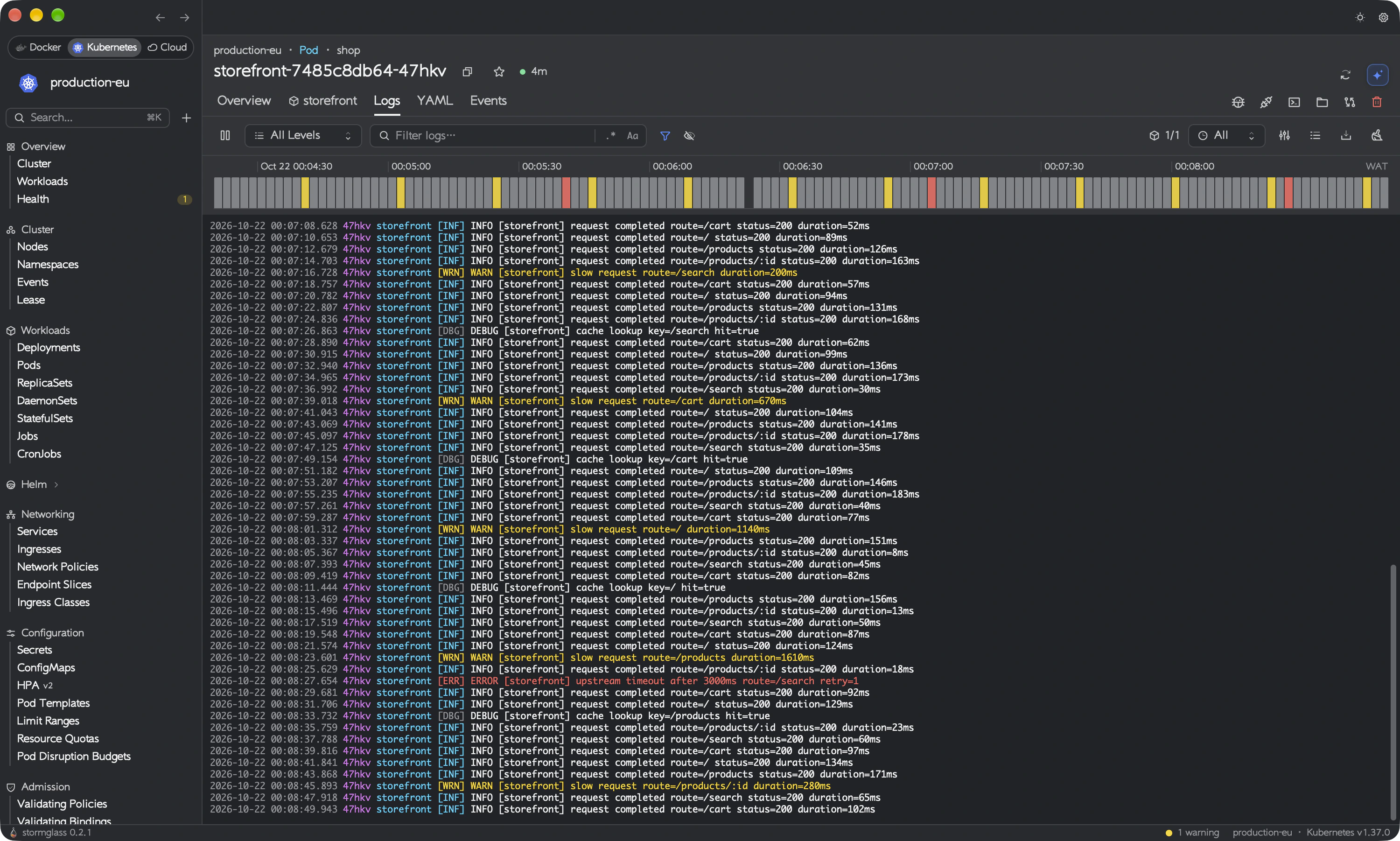Toggle the crossed-out eye visibility button

(689, 135)
